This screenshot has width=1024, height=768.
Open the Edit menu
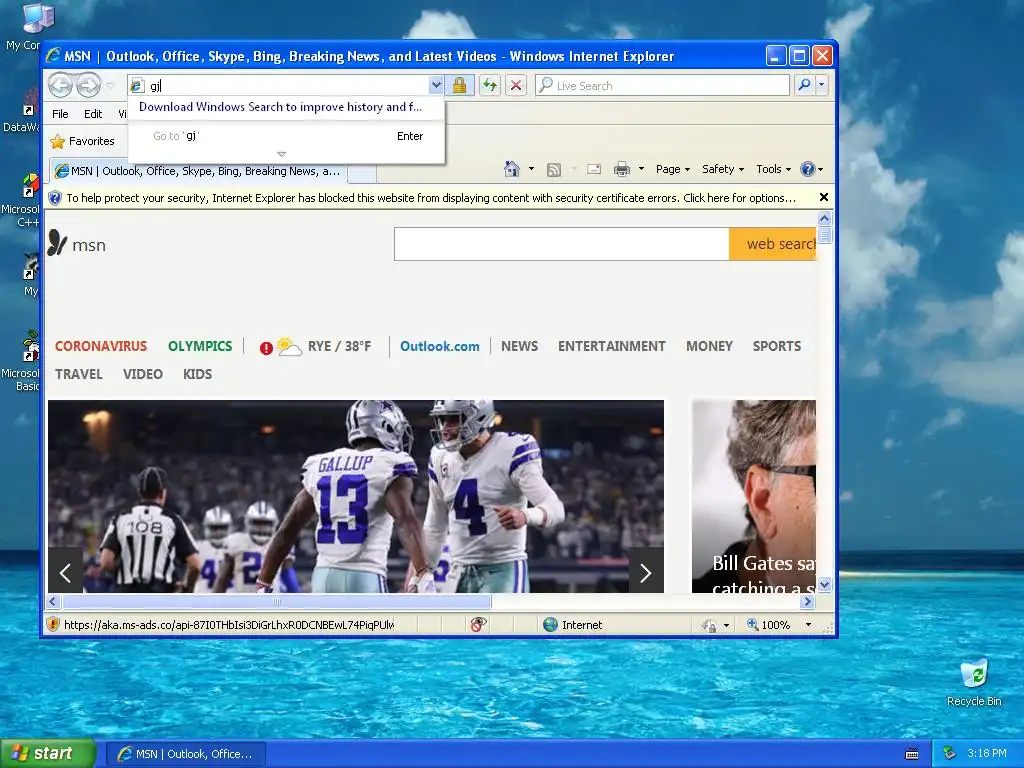(93, 114)
